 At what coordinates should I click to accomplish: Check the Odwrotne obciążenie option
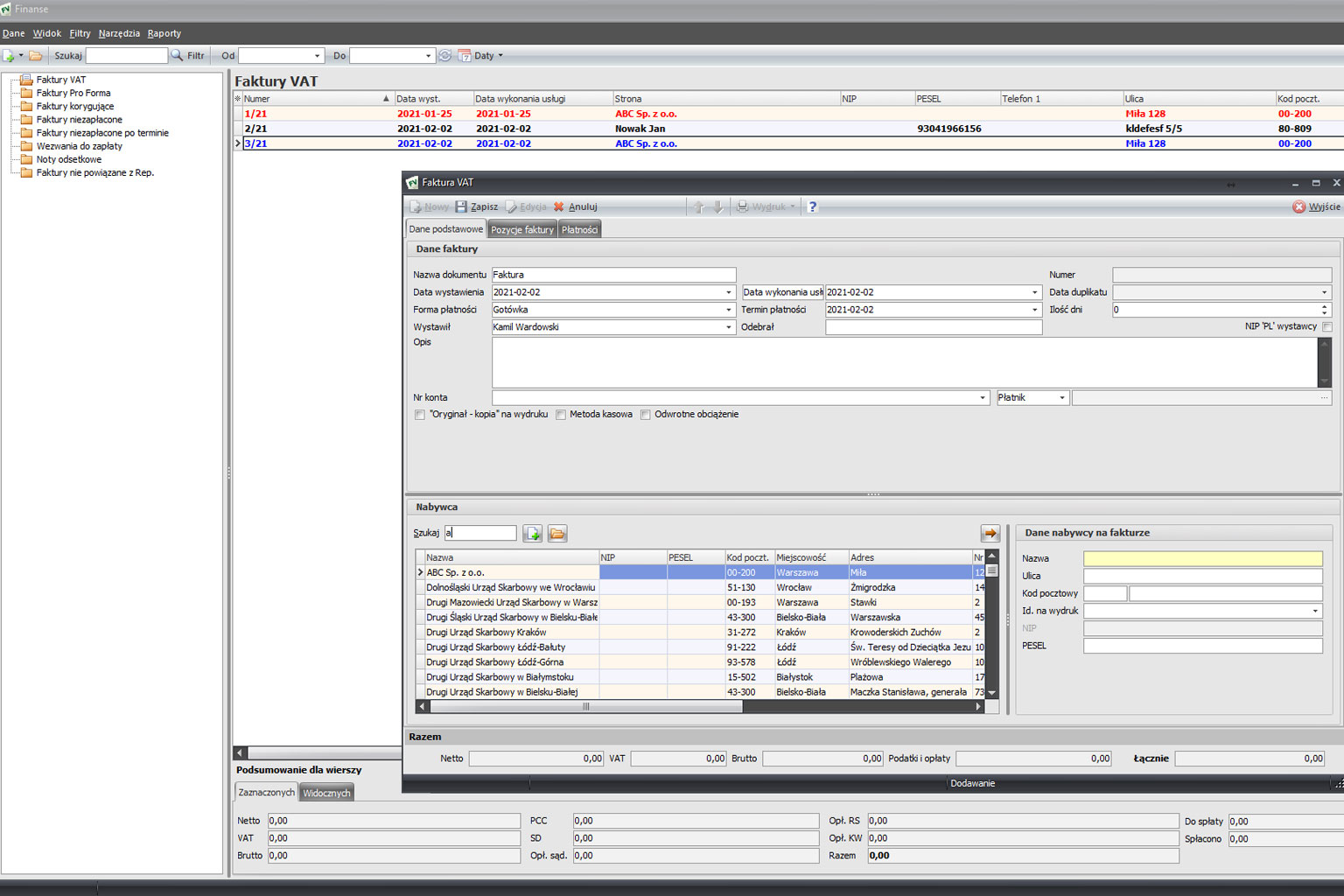[646, 415]
